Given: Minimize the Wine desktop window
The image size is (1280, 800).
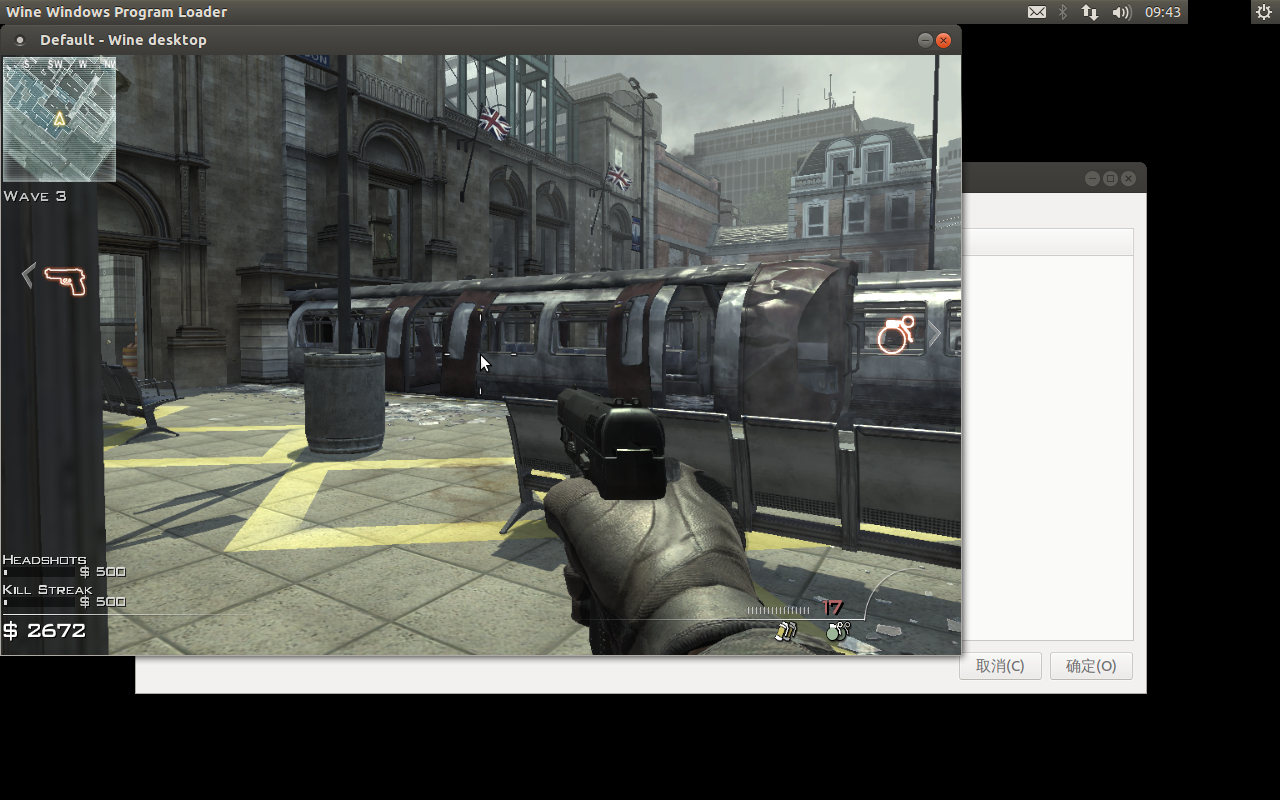Looking at the screenshot, I should 925,40.
